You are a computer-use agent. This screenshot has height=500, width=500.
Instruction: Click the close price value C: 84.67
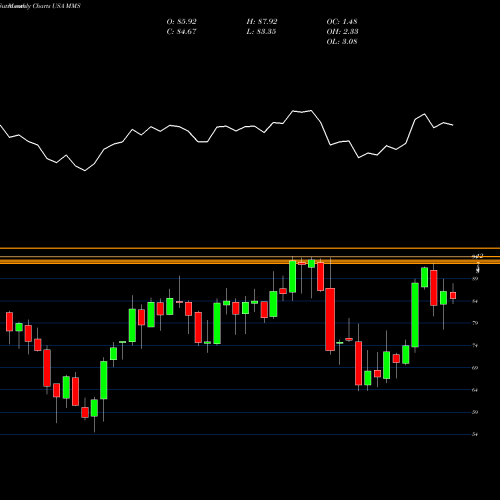click(x=181, y=32)
